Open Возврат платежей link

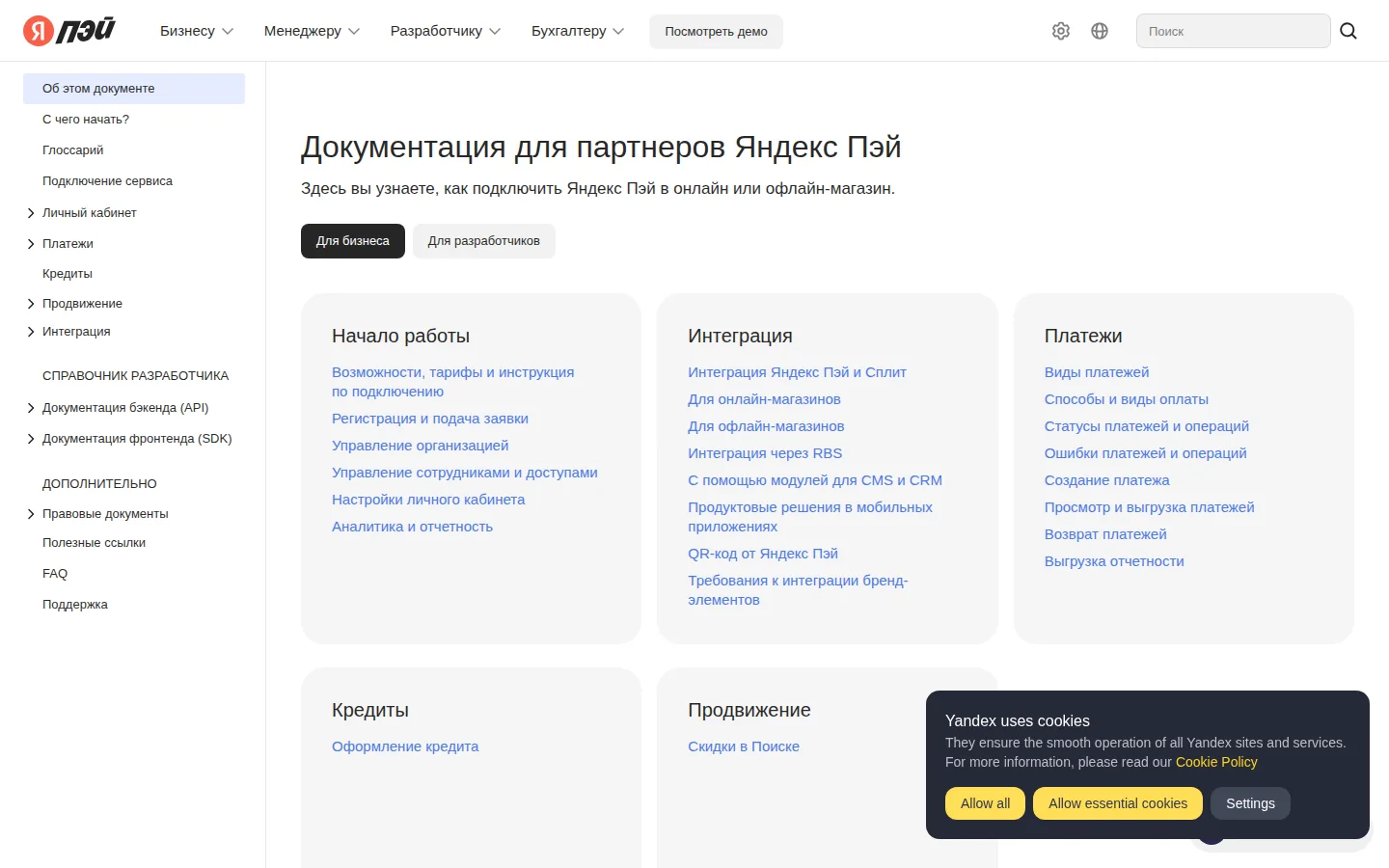click(x=1105, y=534)
